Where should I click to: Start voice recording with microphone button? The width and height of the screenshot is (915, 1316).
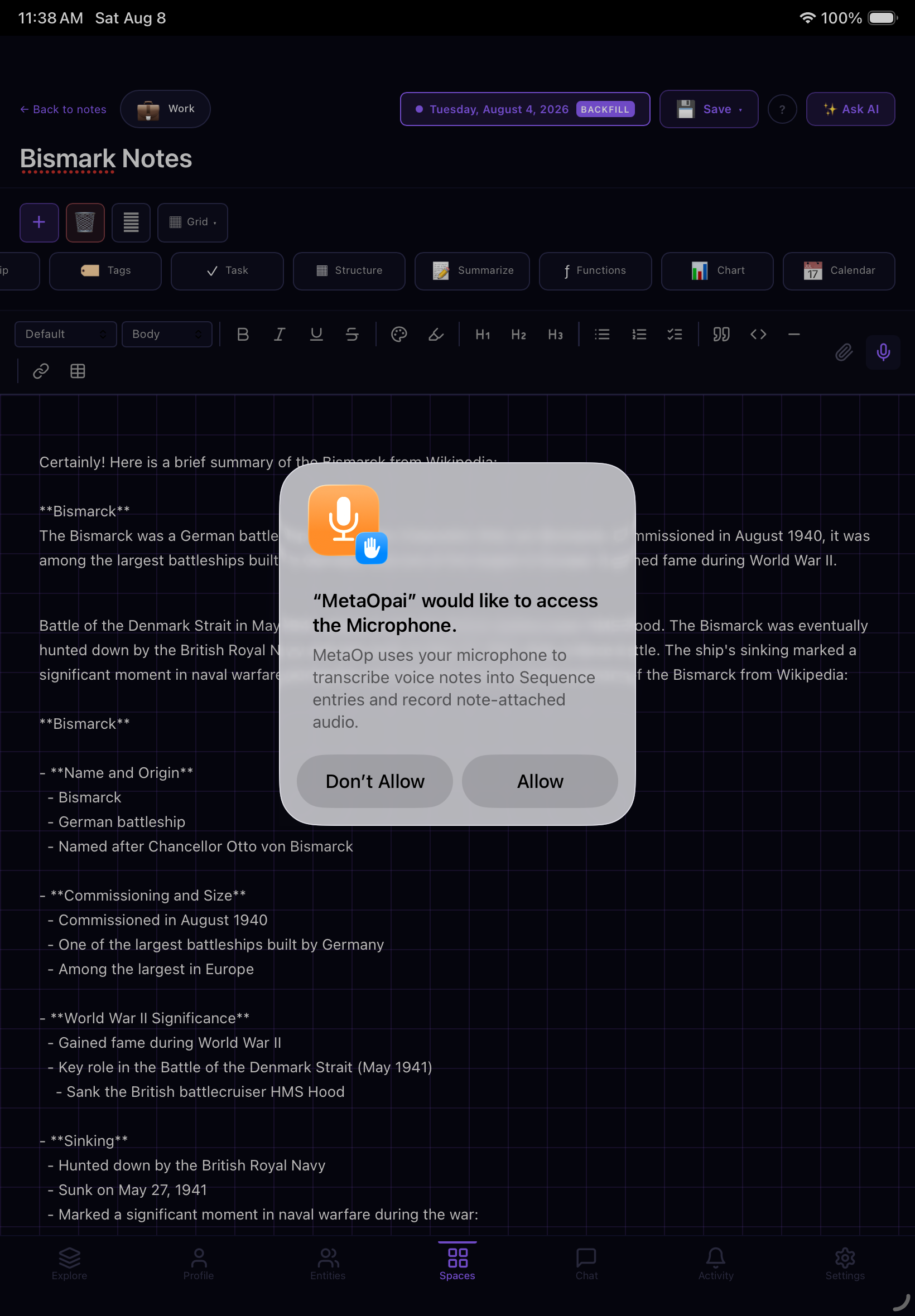[883, 352]
